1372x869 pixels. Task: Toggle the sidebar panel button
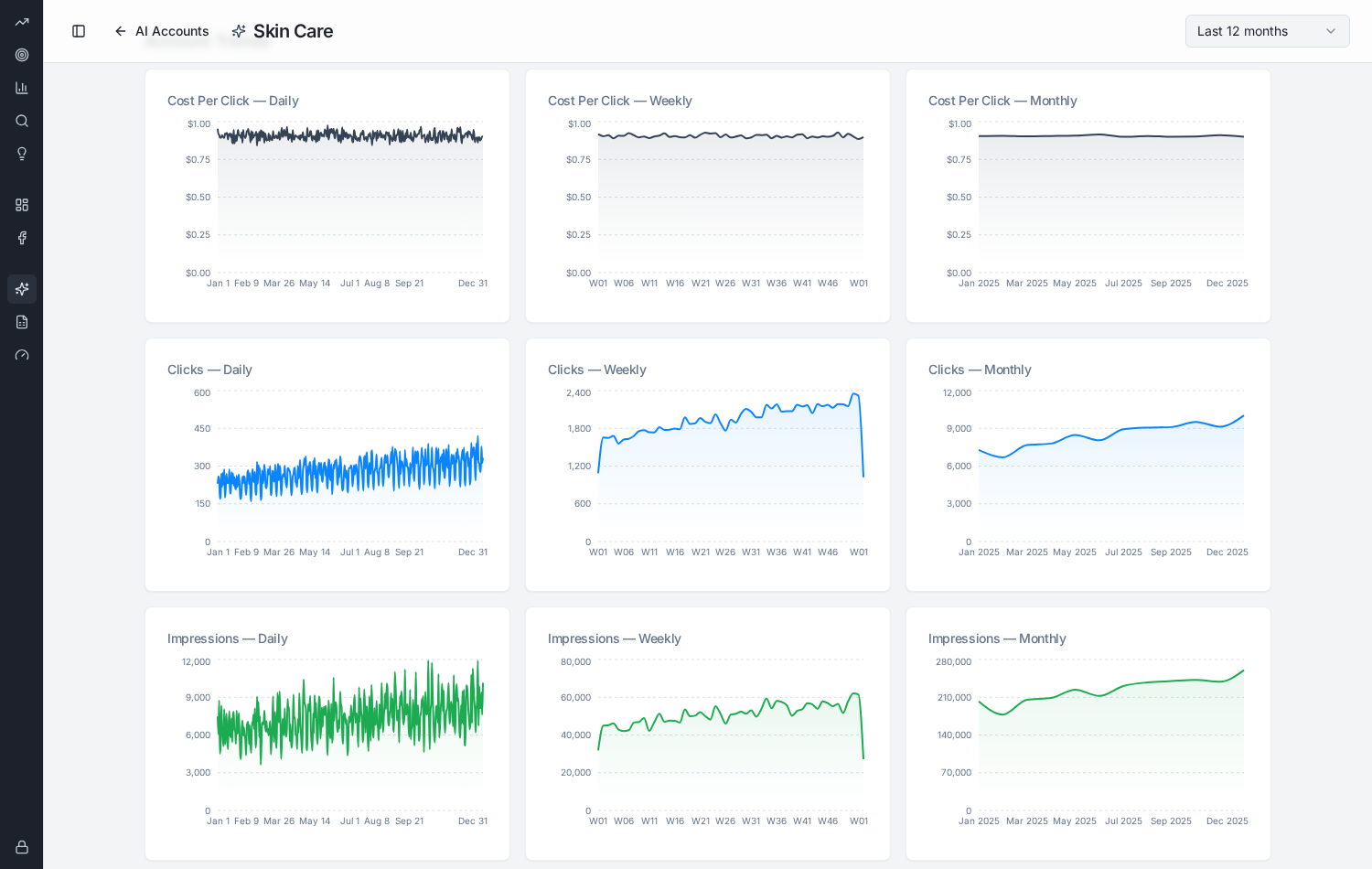click(x=79, y=31)
